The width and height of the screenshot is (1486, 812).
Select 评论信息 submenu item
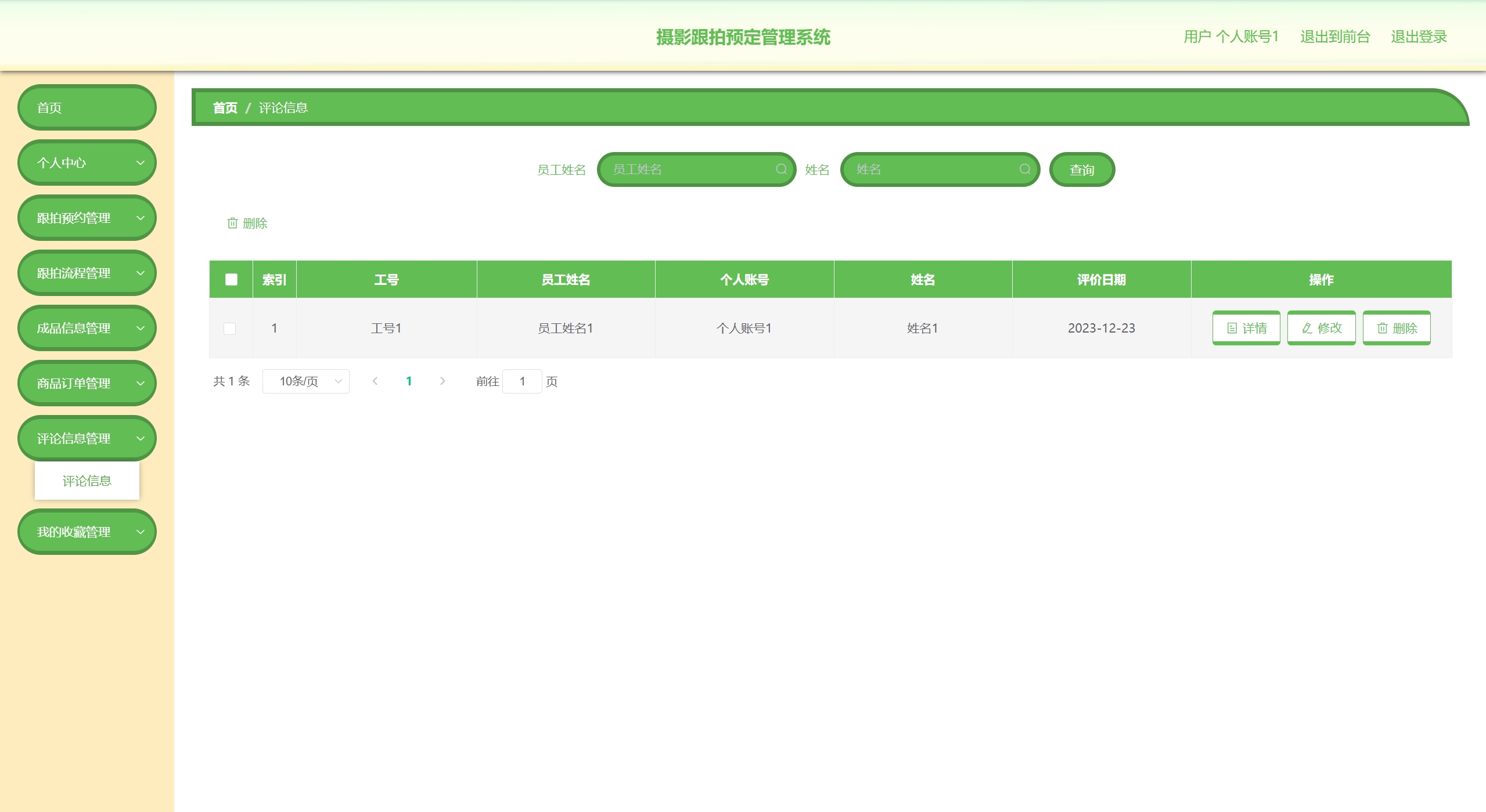point(87,481)
